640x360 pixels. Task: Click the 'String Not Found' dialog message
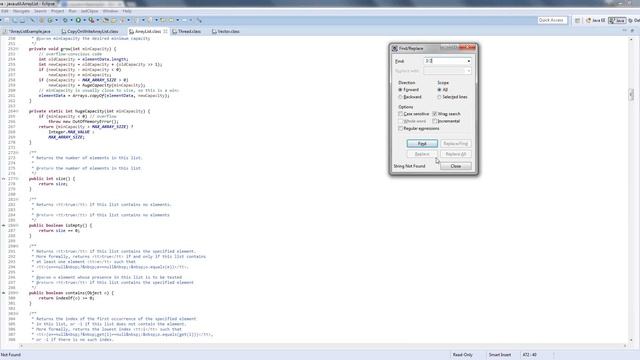point(409,166)
